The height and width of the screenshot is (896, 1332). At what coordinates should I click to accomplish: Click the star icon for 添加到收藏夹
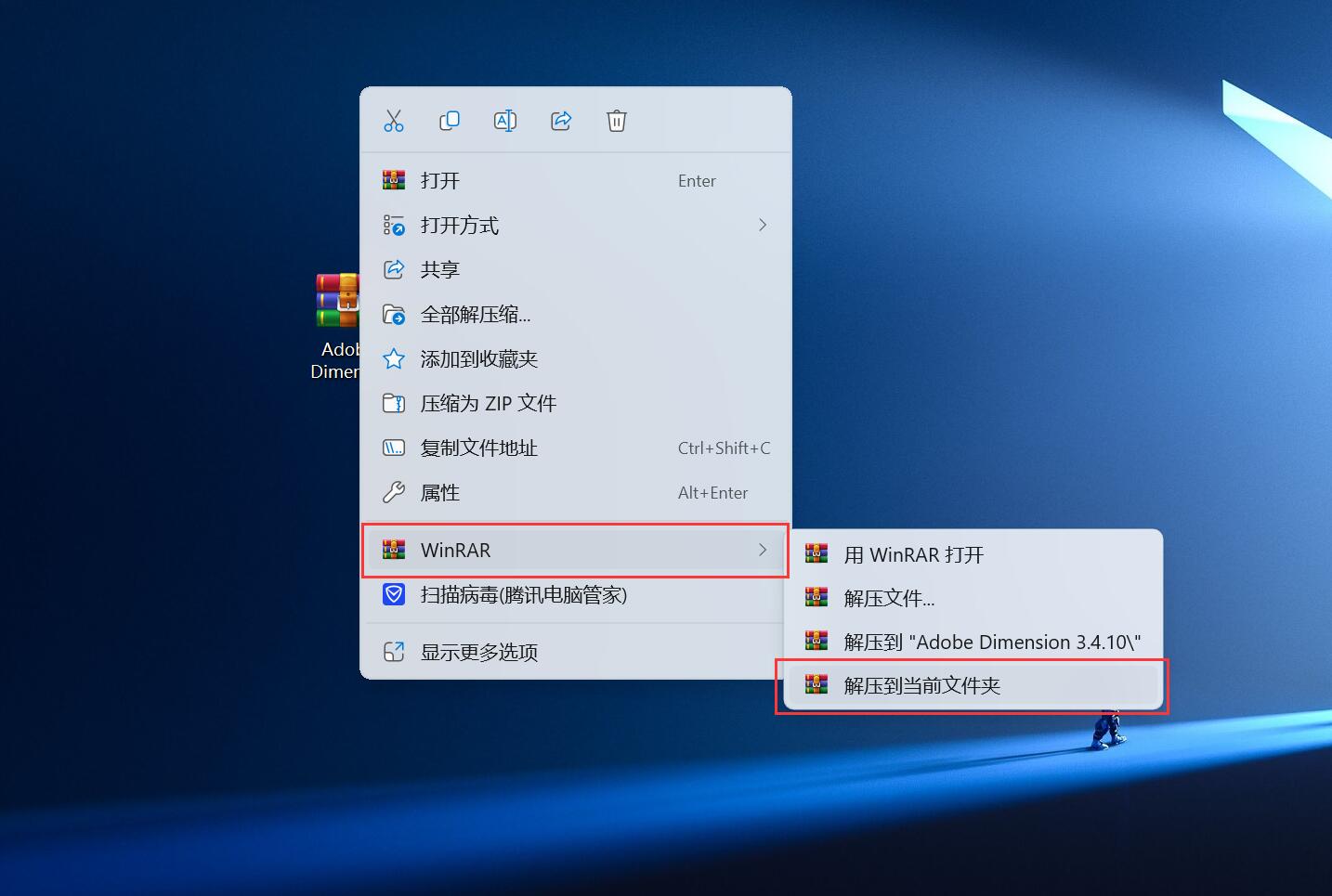coord(394,359)
